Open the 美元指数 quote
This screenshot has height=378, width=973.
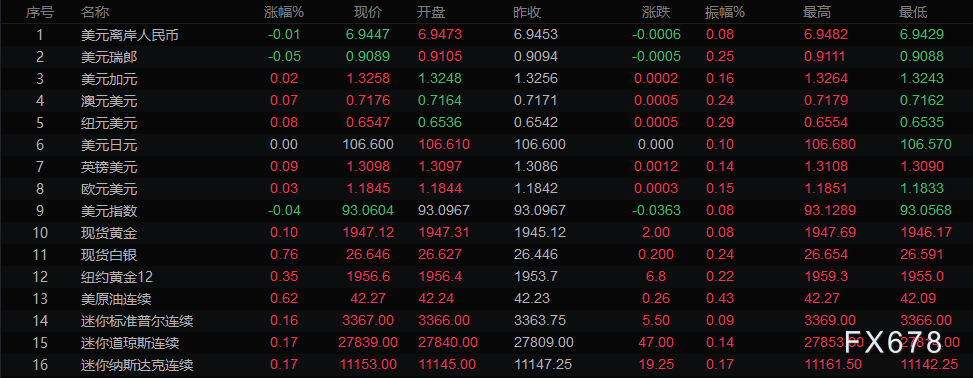point(486,211)
